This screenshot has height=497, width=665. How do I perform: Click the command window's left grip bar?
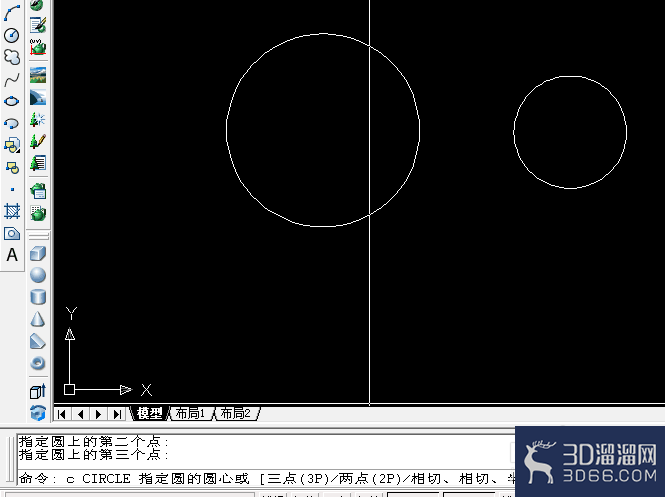pyautogui.click(x=10, y=459)
